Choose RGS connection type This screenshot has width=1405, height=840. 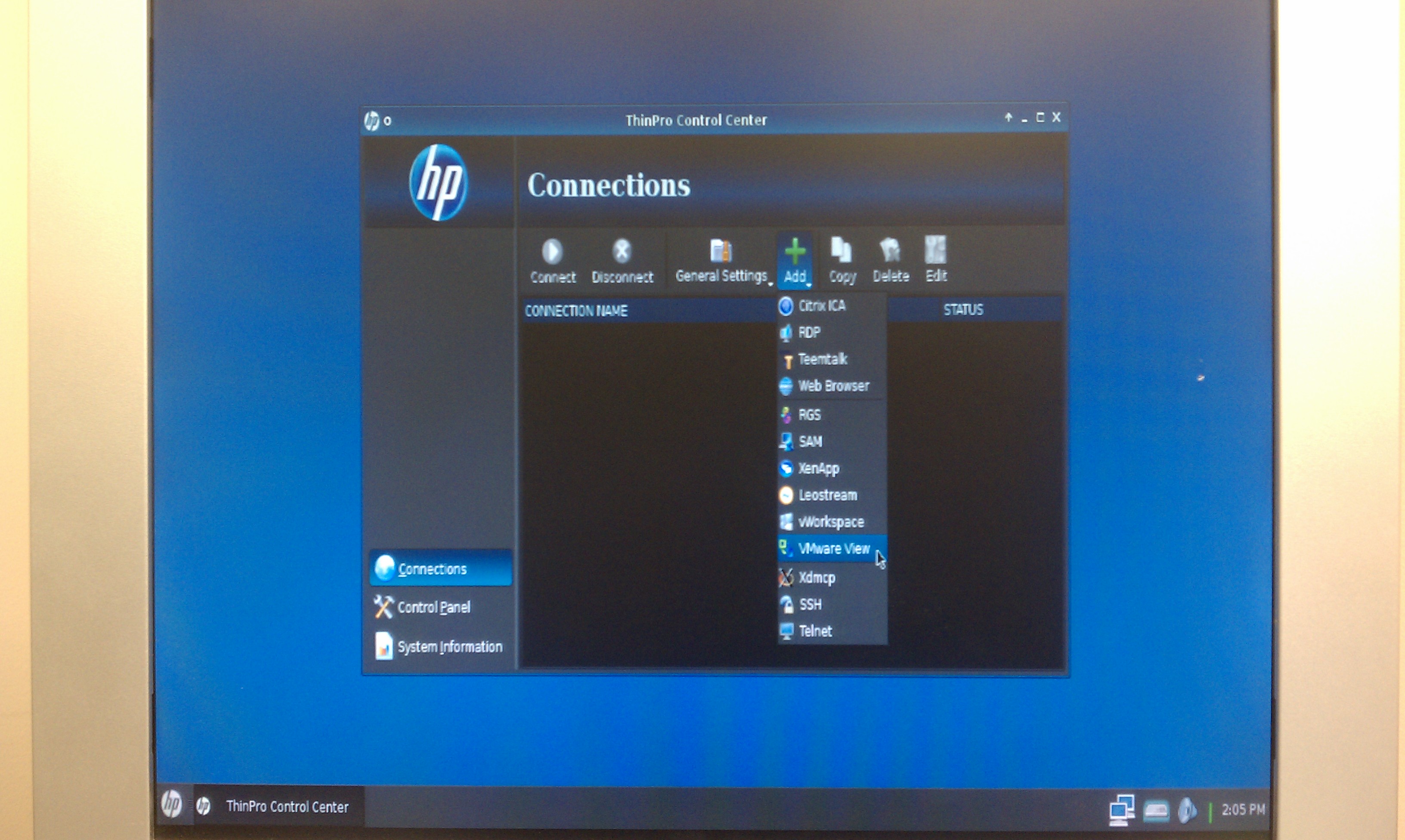coord(832,414)
